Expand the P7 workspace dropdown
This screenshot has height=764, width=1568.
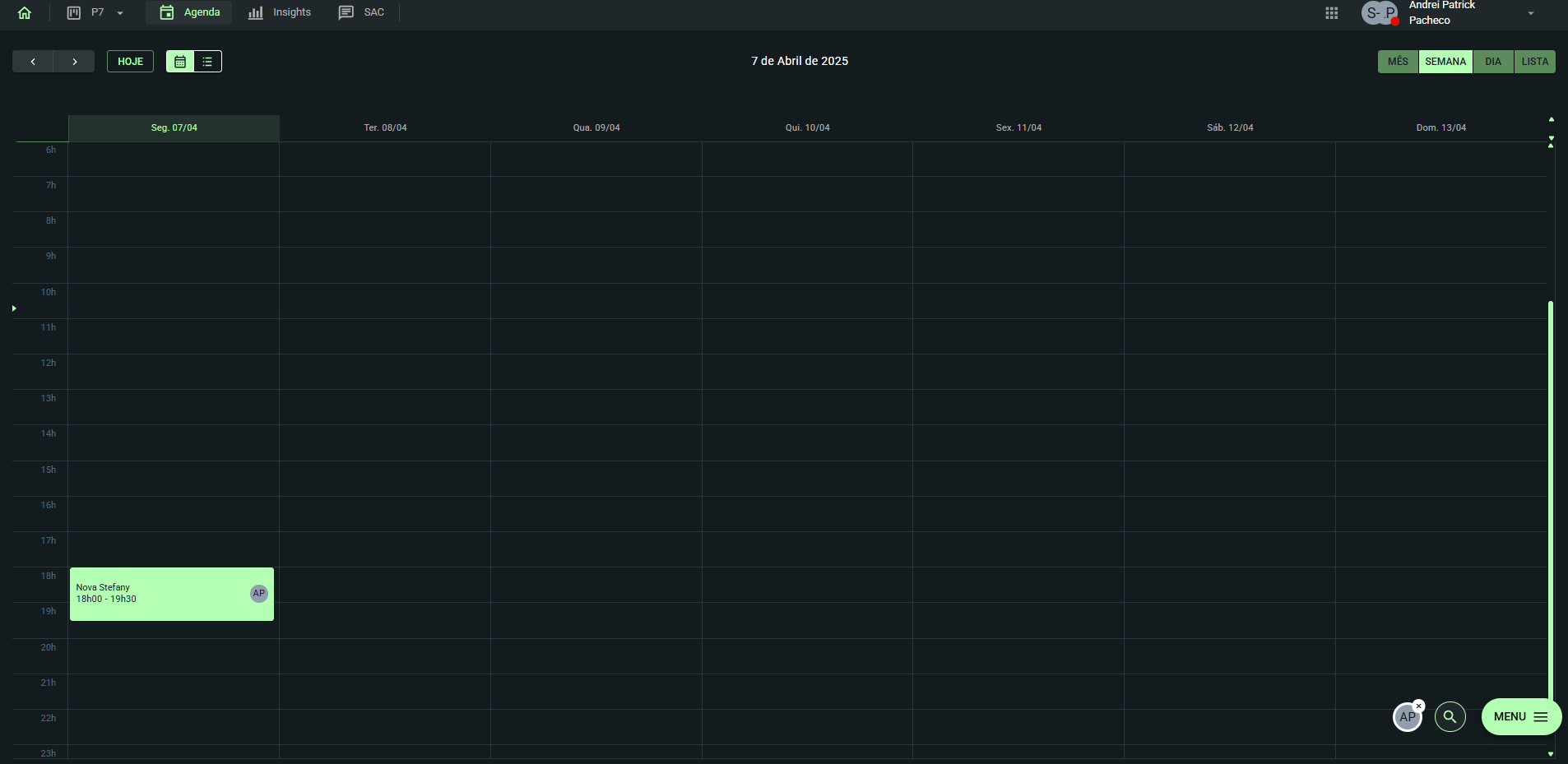coord(120,13)
